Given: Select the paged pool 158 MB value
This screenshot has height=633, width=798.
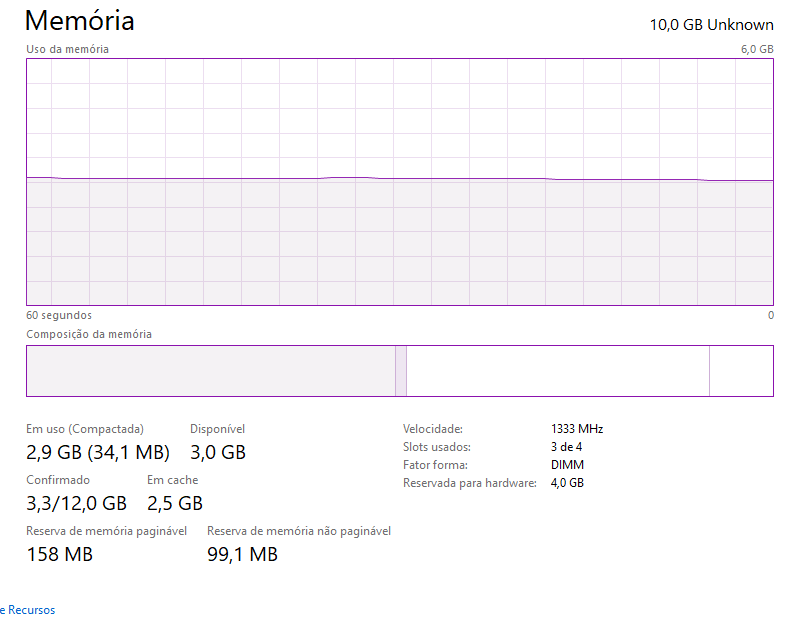Looking at the screenshot, I should pyautogui.click(x=60, y=554).
